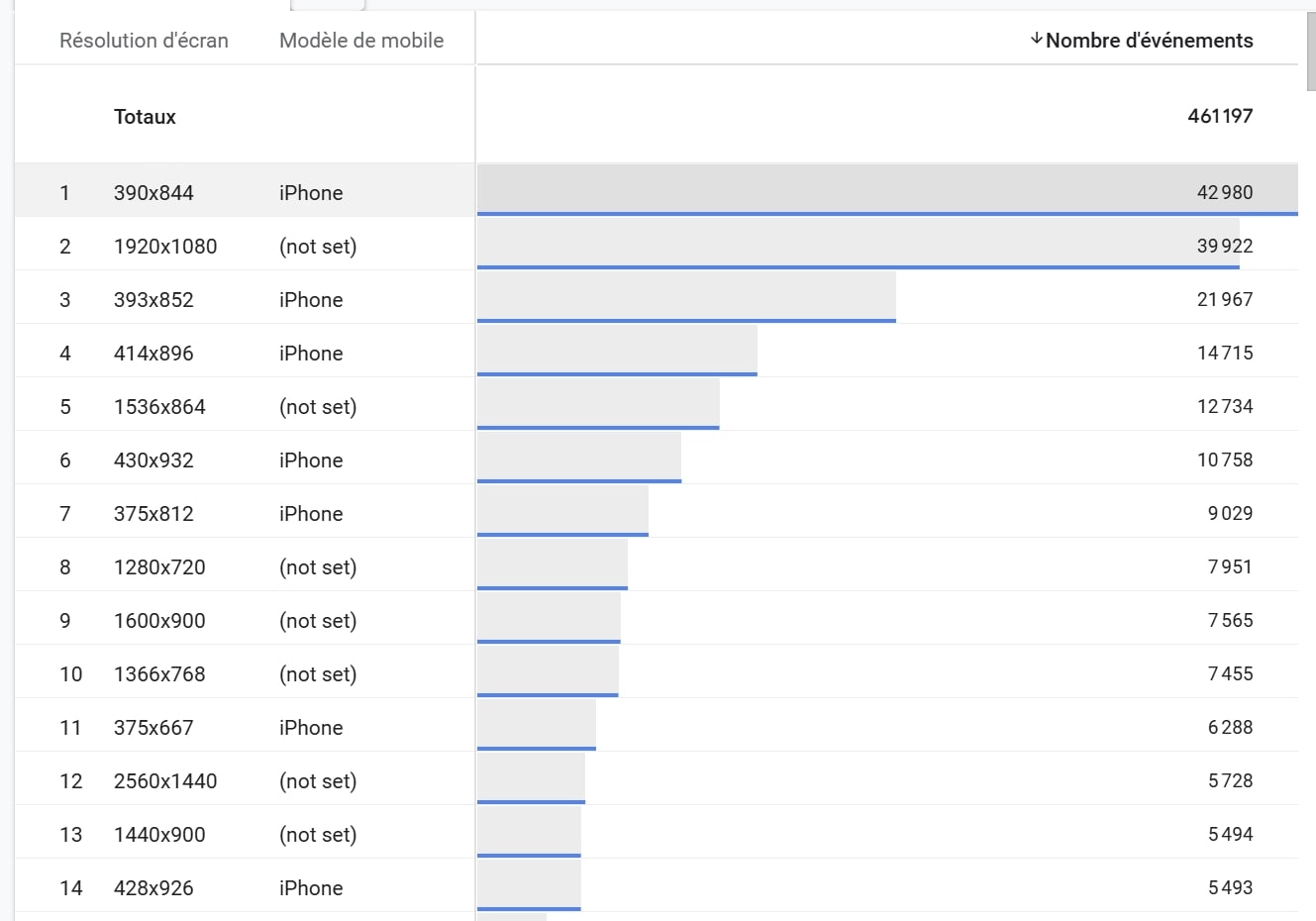
Task: Select the 1920x1080 resolution cell
Action: 165,247
